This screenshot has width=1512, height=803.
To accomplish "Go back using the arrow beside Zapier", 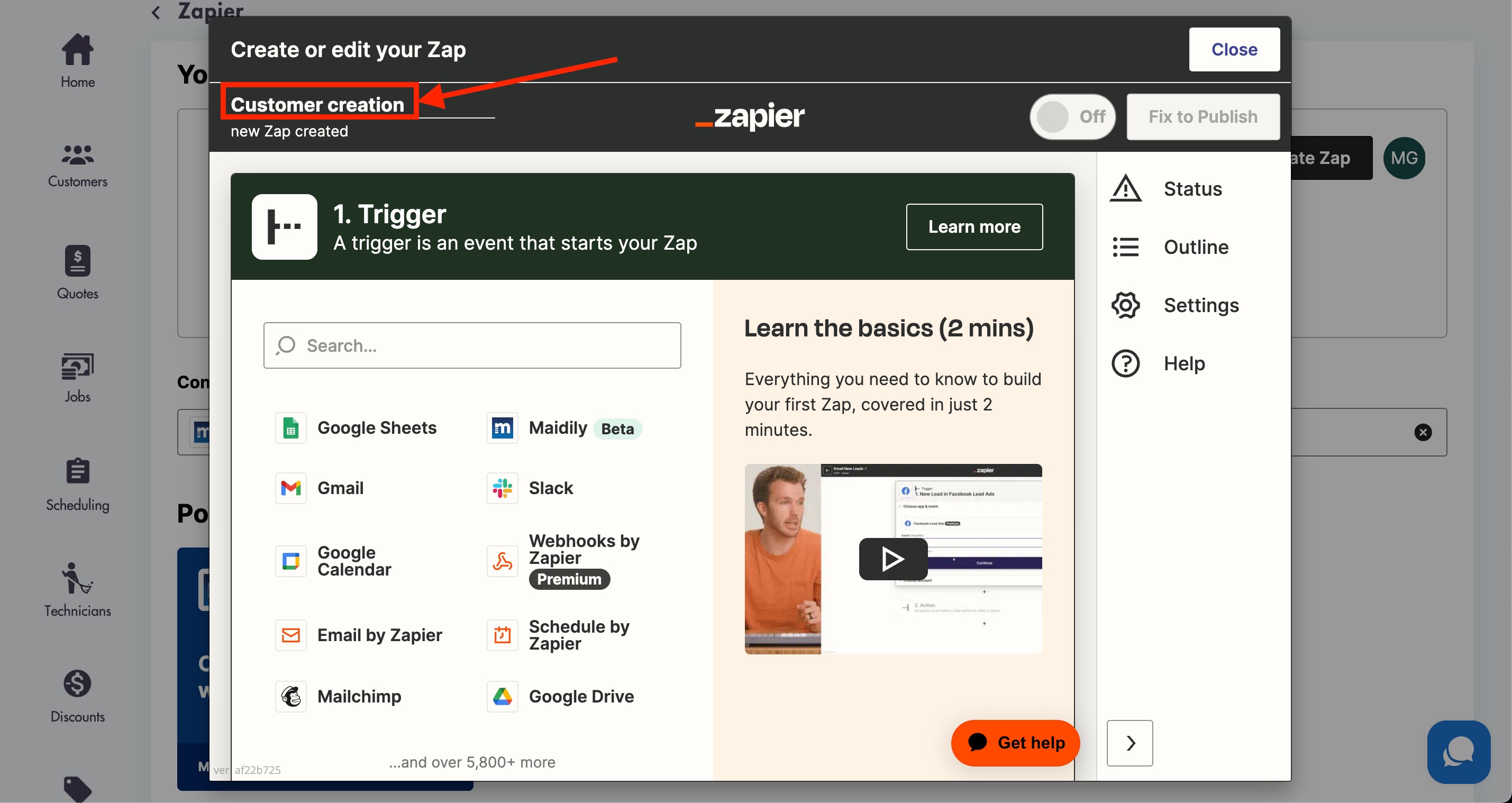I will coord(156,12).
